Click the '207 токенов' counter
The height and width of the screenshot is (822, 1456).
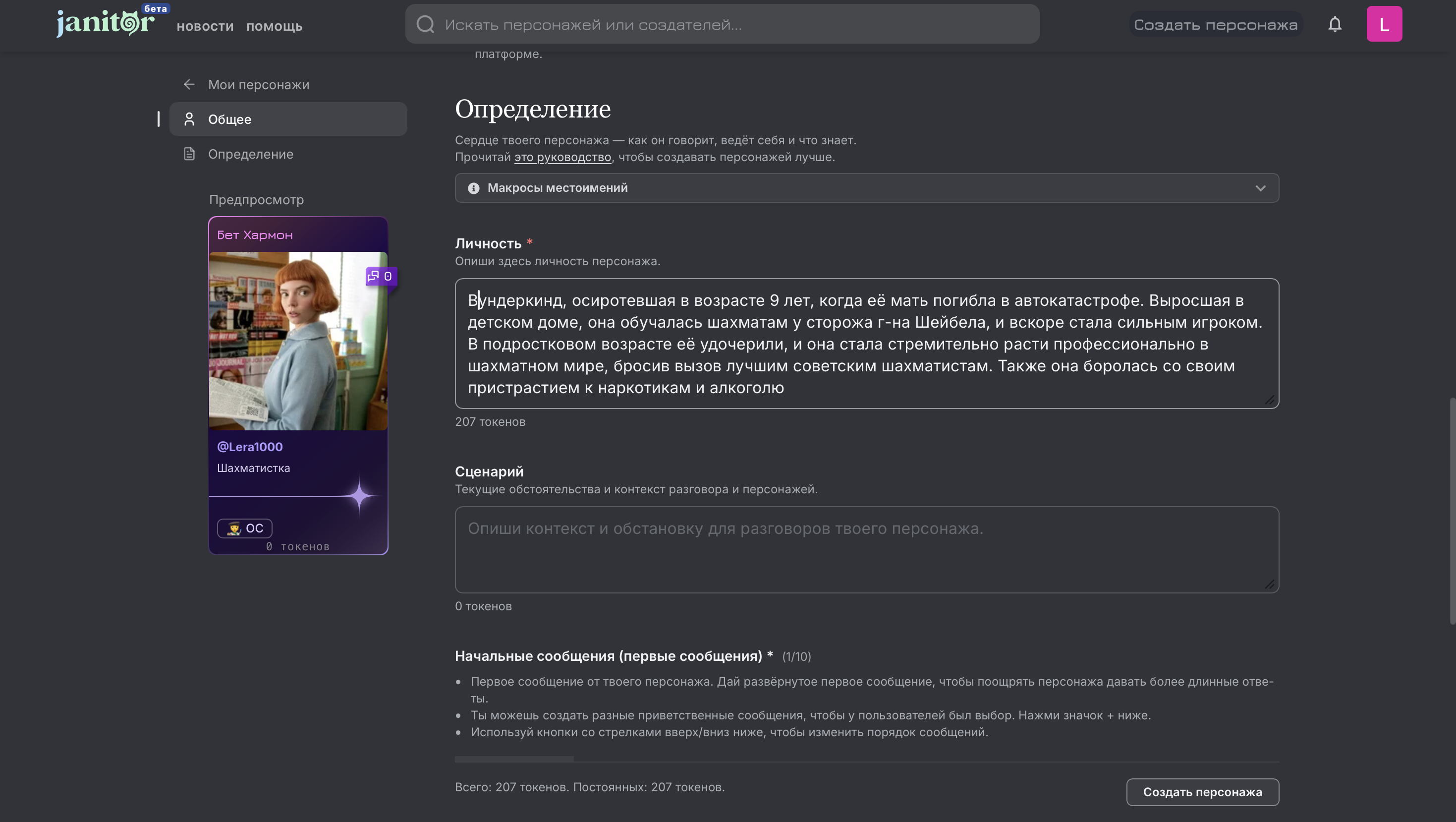click(x=490, y=422)
